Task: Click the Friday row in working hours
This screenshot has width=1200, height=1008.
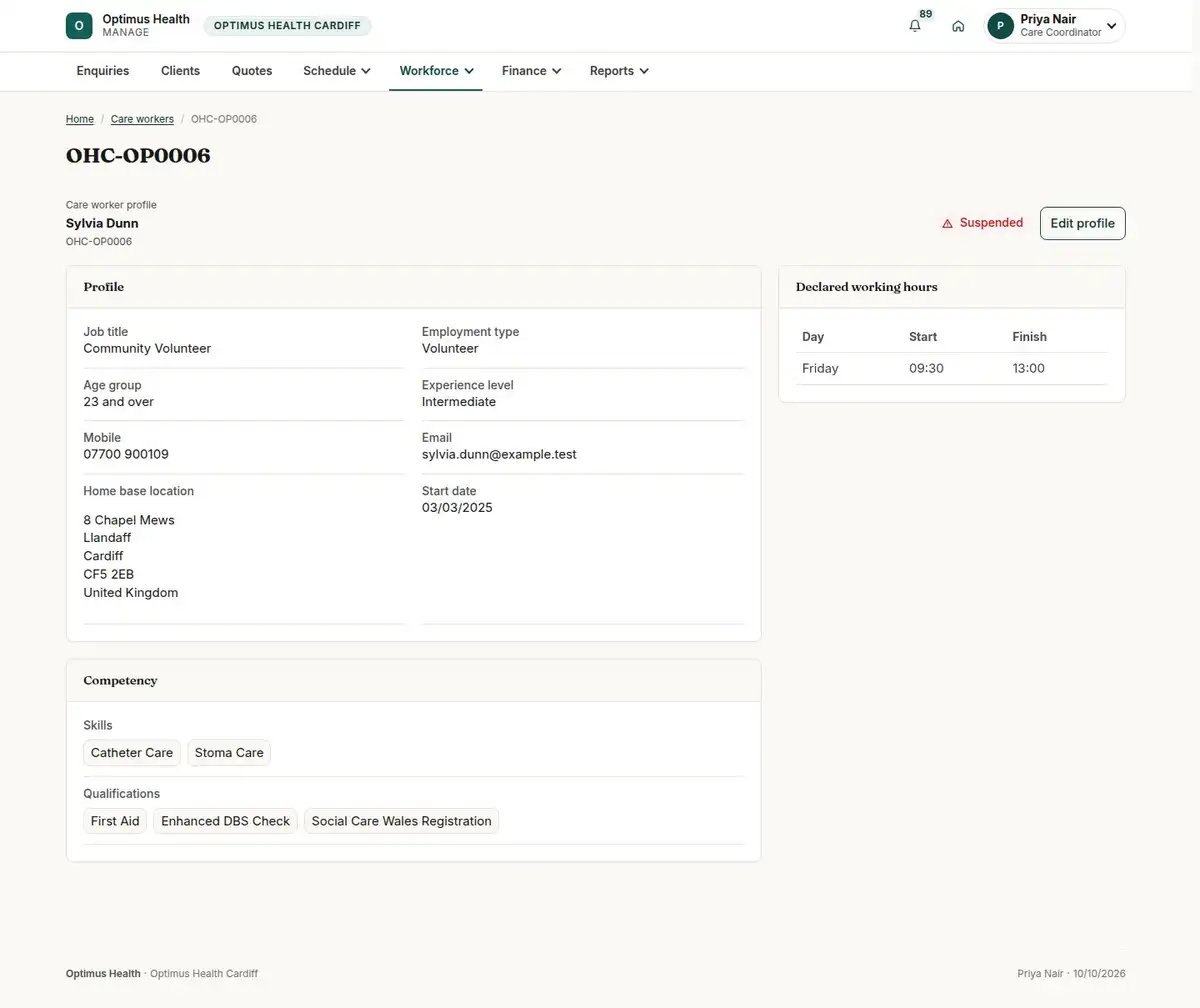Action: pos(952,369)
